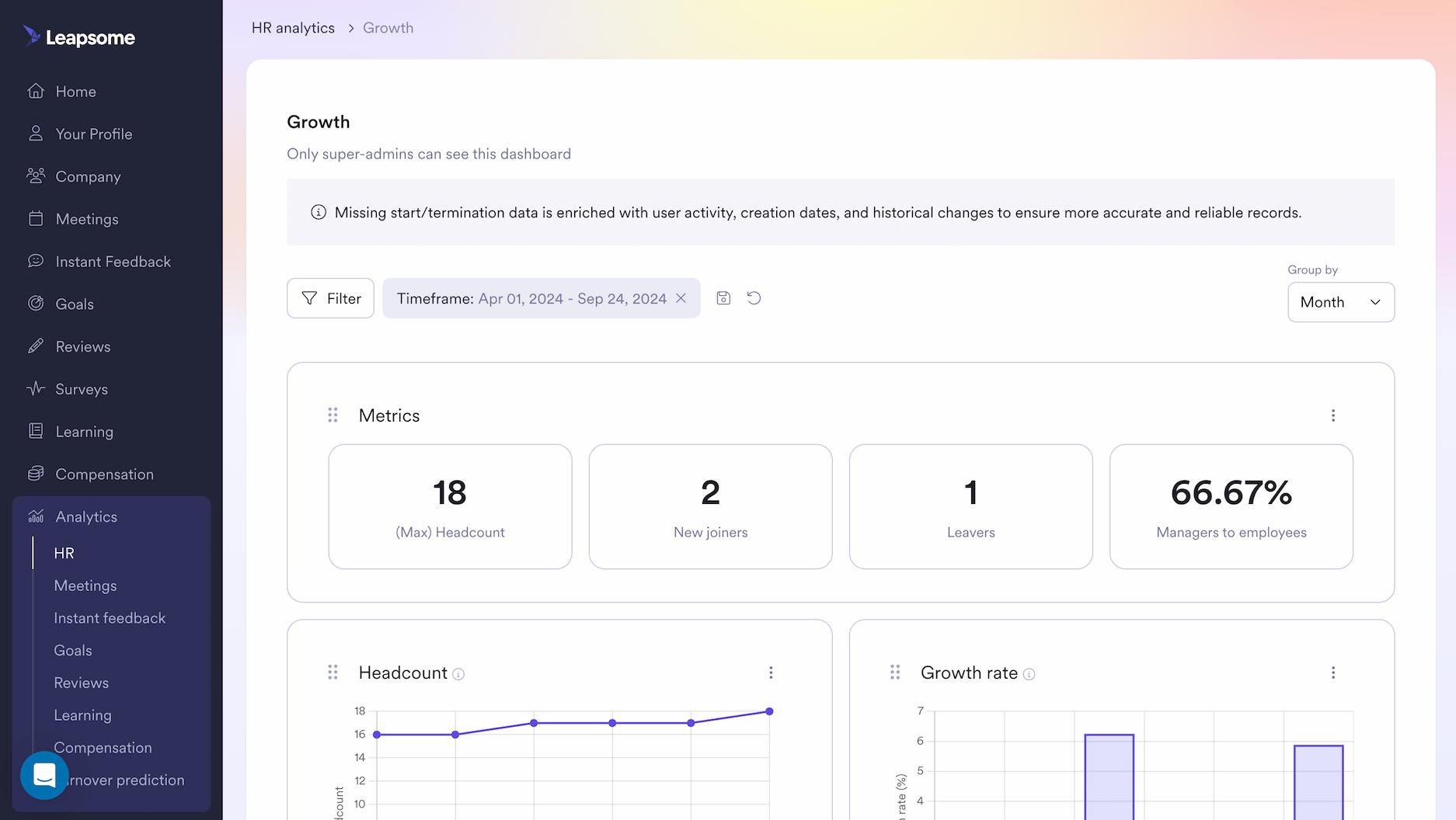
Task: Open the Metrics widget options menu
Action: (x=1333, y=415)
